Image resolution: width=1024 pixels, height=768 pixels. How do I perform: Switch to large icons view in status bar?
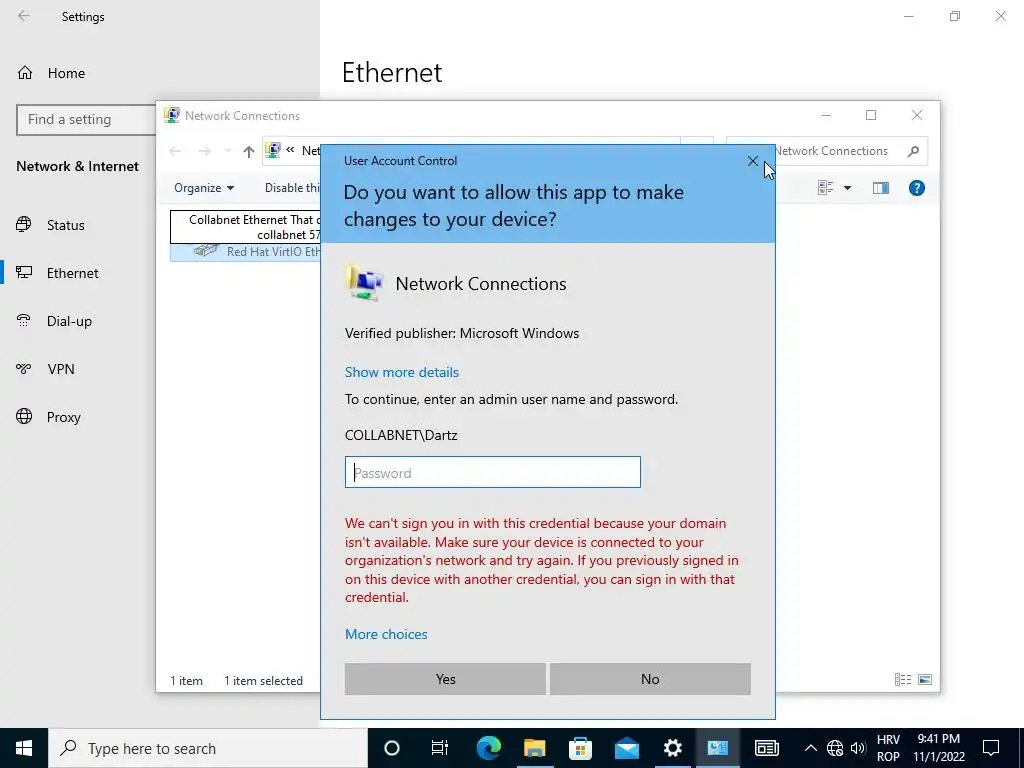click(x=925, y=680)
